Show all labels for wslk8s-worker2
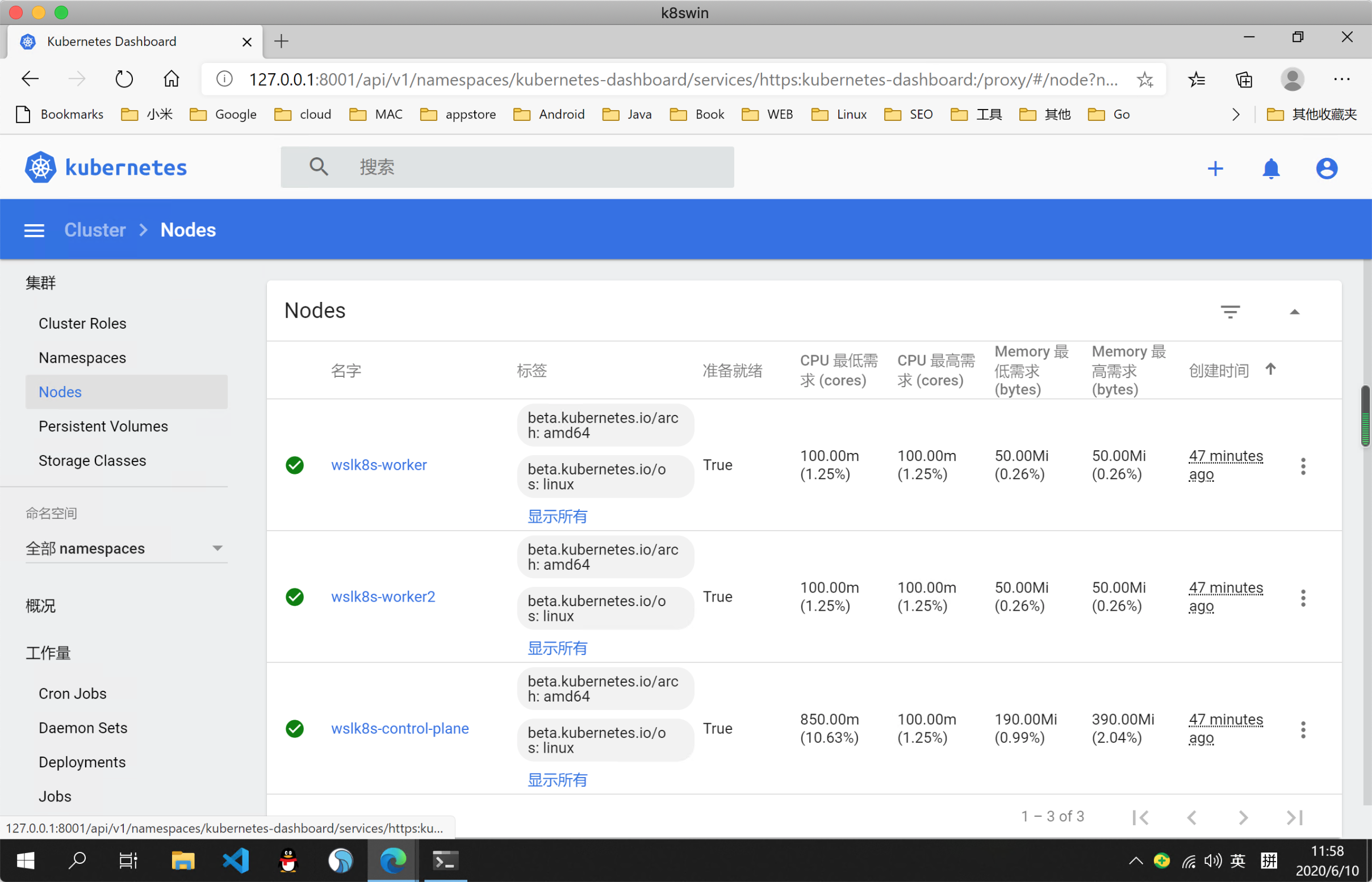Viewport: 1372px width, 882px height. 557,648
